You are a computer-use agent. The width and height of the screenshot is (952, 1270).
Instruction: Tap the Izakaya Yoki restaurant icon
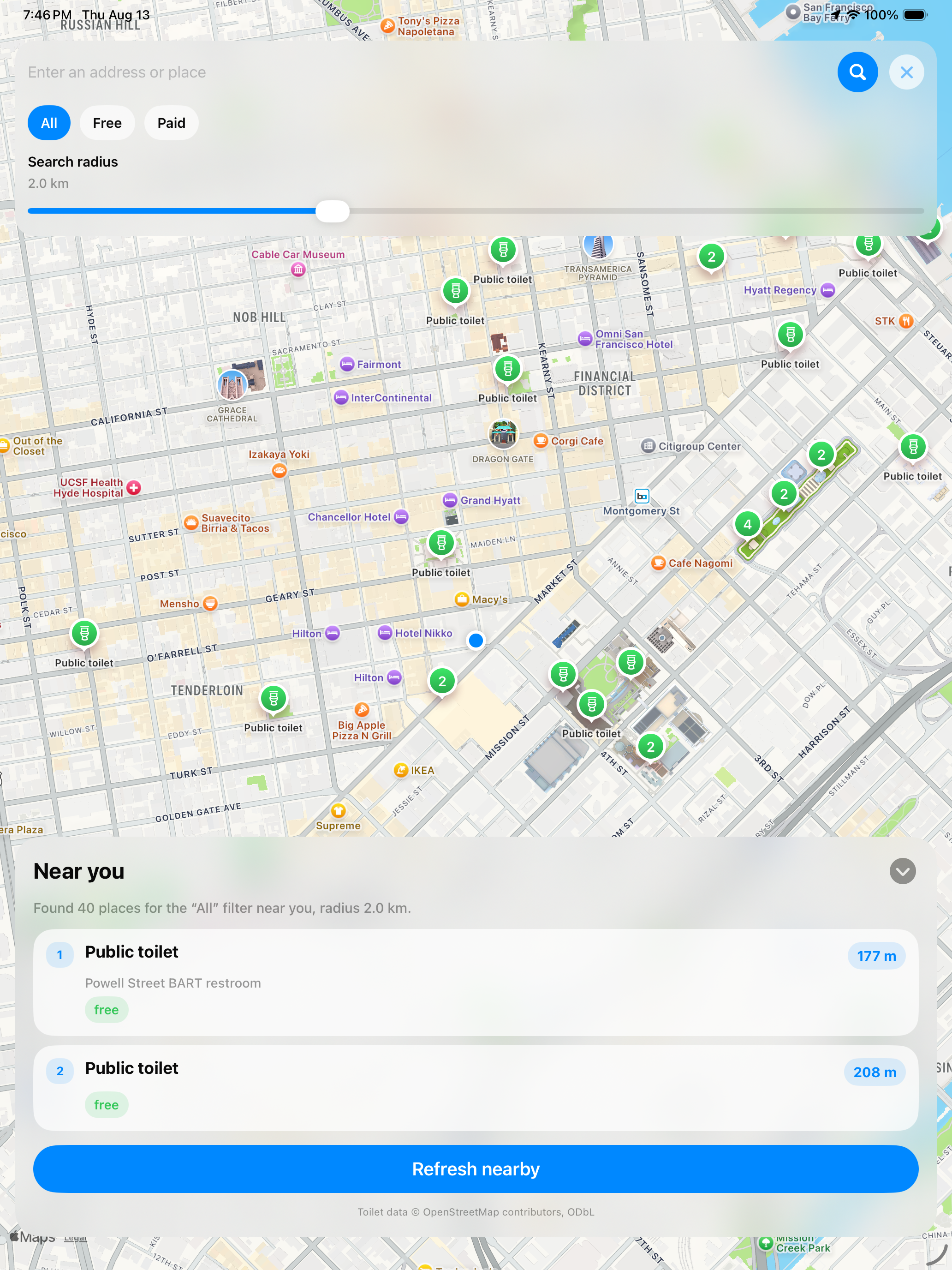(x=280, y=471)
